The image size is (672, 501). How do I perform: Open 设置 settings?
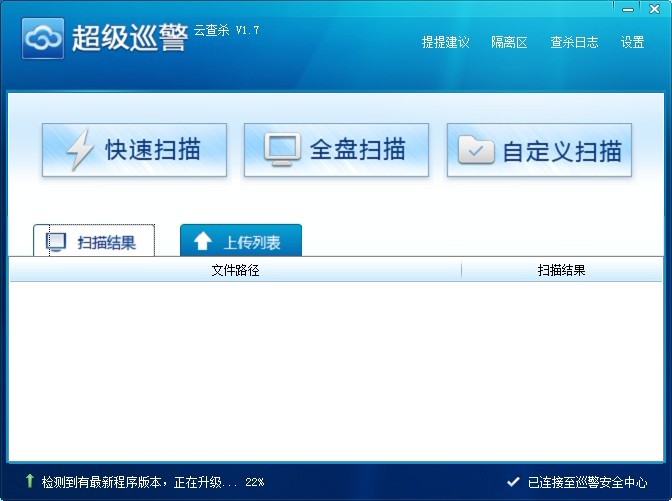click(x=632, y=42)
